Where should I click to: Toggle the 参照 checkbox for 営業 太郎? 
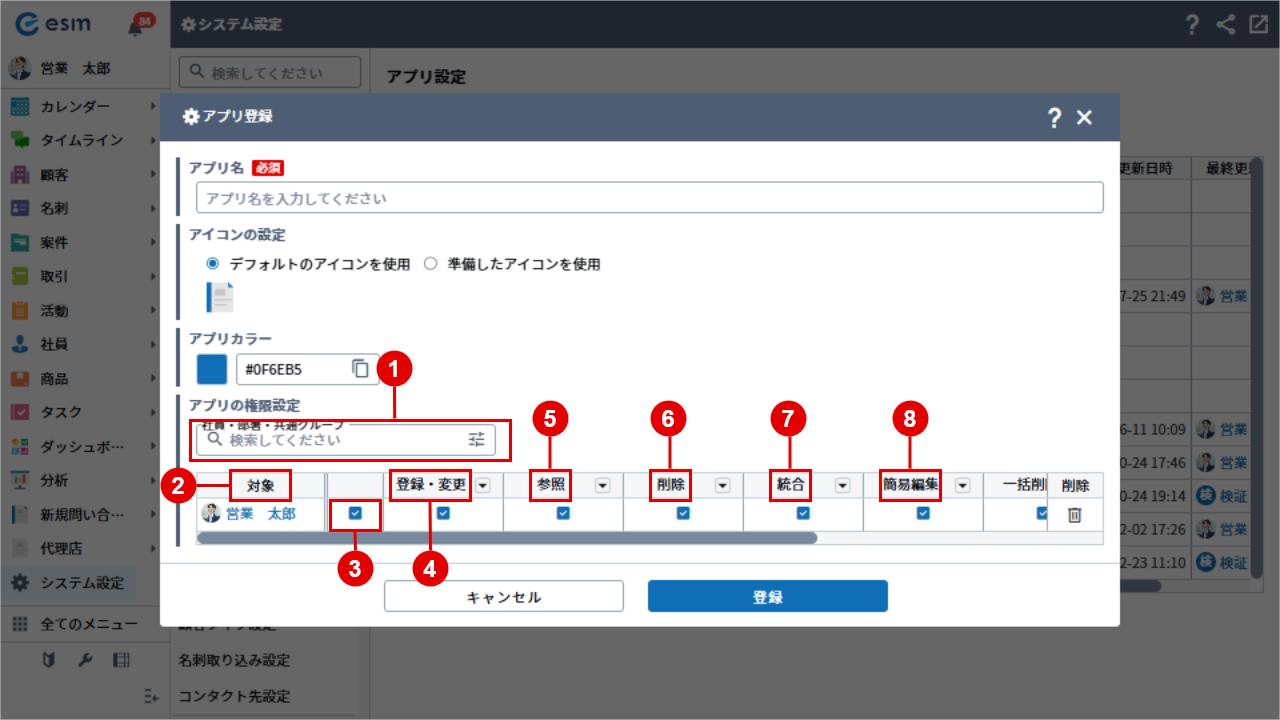click(x=563, y=513)
